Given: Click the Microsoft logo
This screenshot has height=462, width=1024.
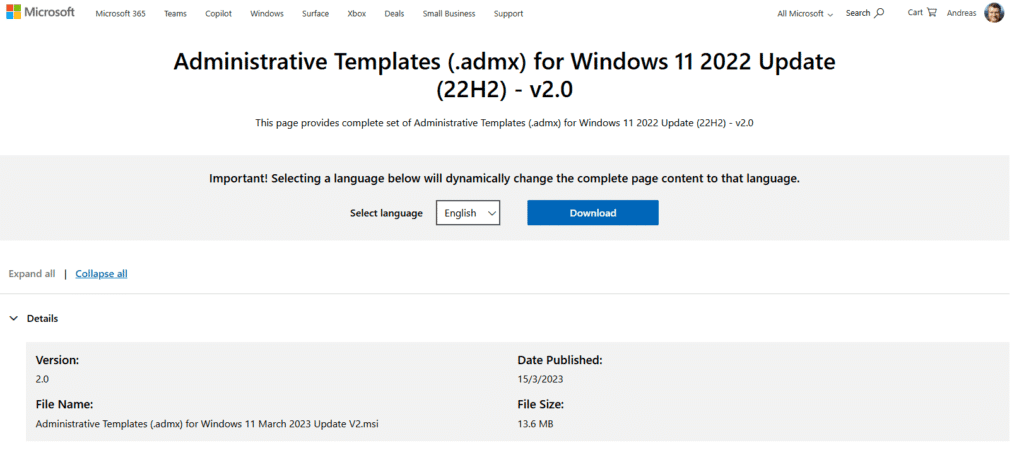Looking at the screenshot, I should point(40,12).
